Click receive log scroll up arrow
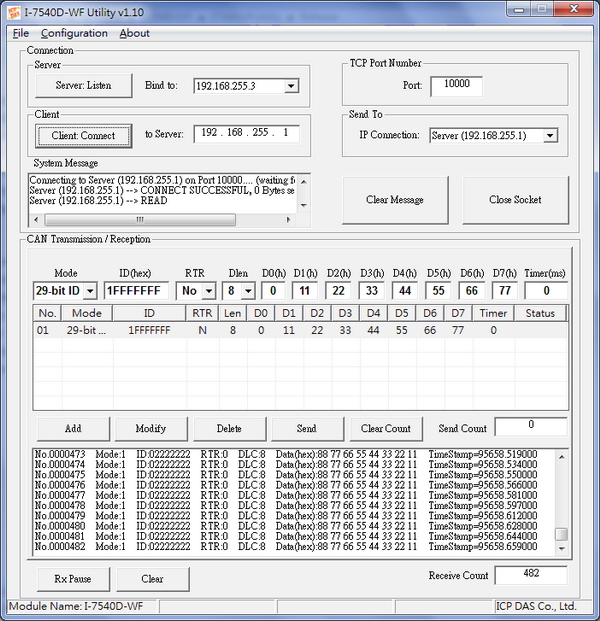The height and width of the screenshot is (621, 600). pyautogui.click(x=562, y=457)
